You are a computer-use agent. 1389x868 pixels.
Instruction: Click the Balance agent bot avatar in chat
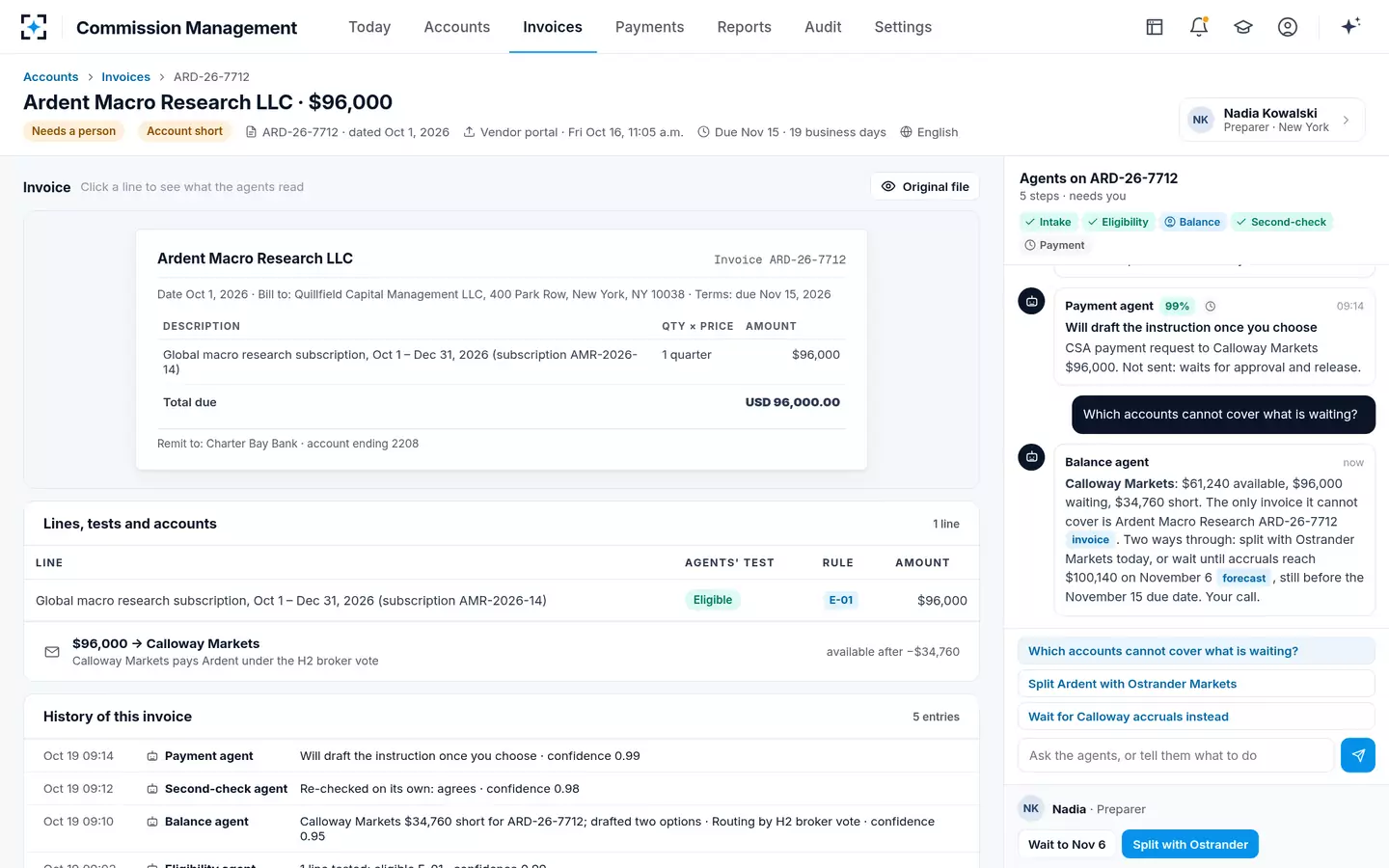pos(1031,457)
